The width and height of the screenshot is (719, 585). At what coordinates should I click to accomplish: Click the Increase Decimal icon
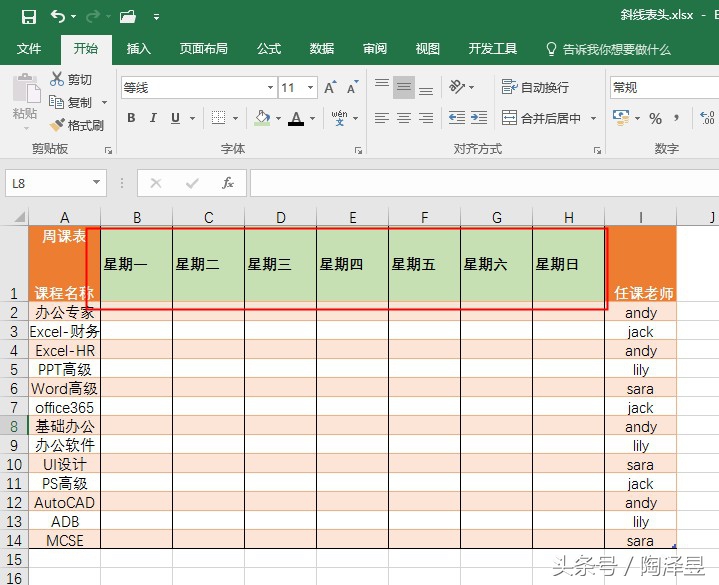[707, 118]
